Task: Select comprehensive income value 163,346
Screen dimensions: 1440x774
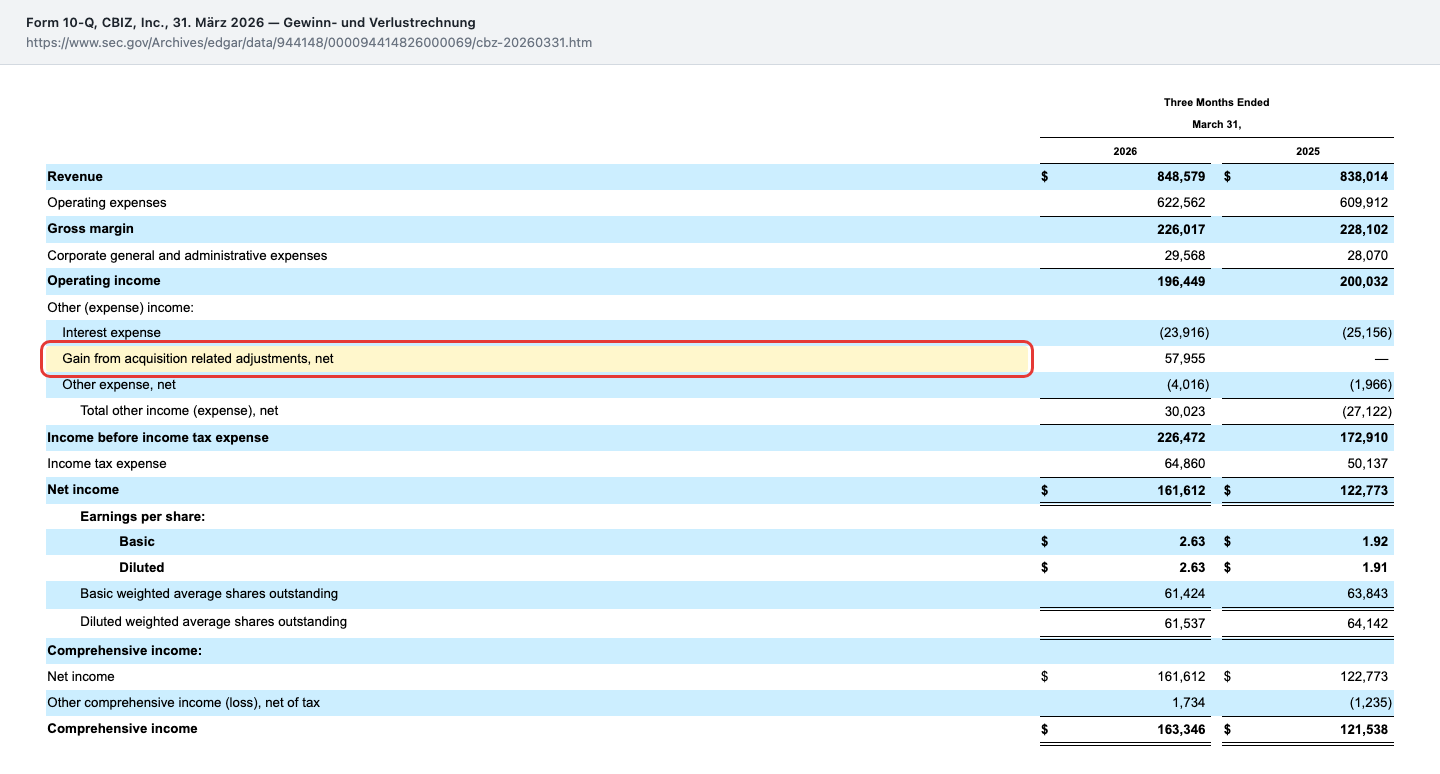Action: coord(1180,729)
